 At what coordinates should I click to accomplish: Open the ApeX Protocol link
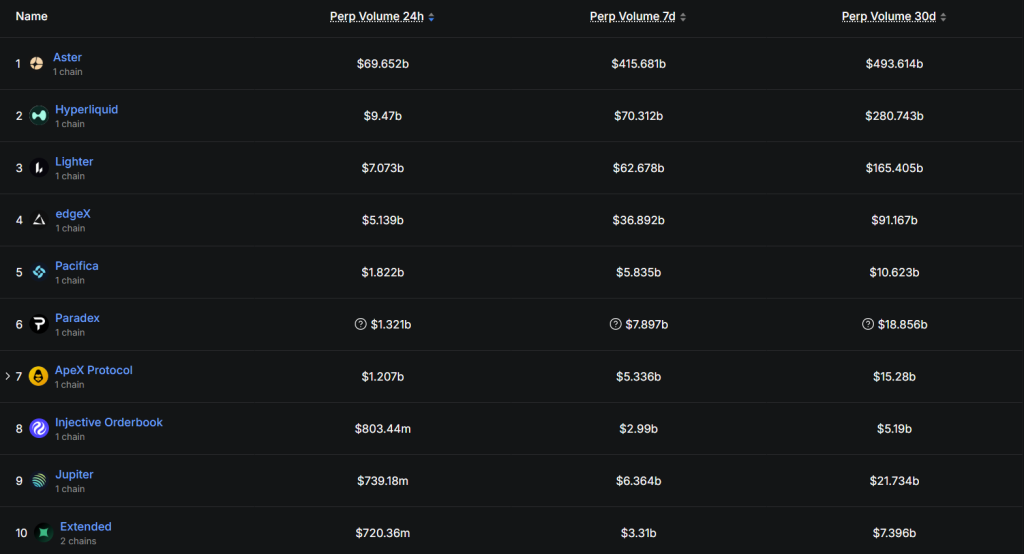[93, 370]
